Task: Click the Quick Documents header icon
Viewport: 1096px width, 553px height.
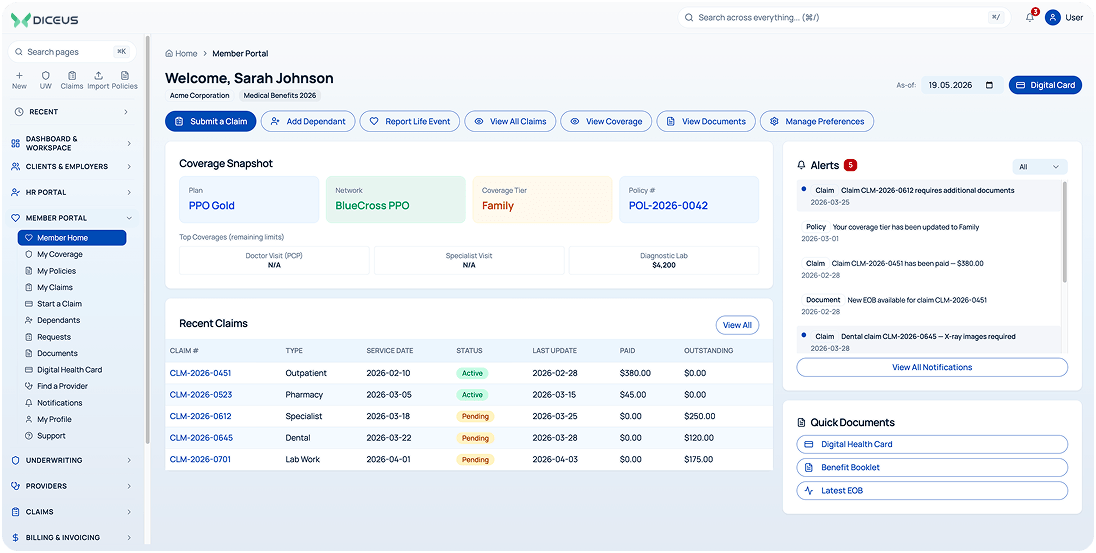Action: point(802,422)
